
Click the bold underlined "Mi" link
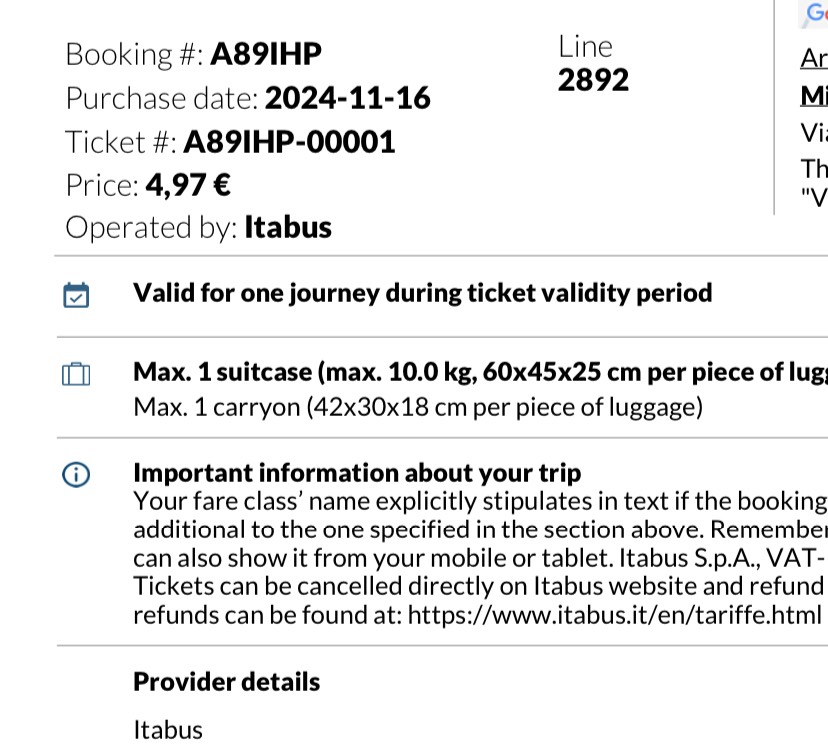pyautogui.click(x=814, y=95)
